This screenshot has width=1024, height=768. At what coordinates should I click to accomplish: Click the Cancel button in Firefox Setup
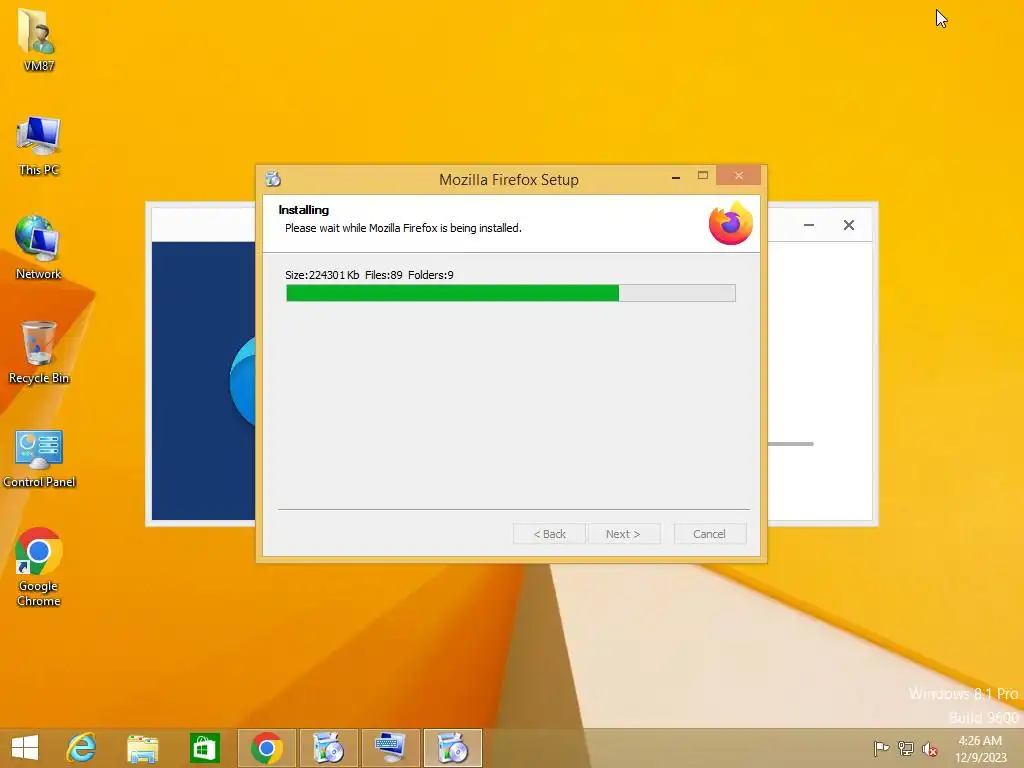[709, 534]
